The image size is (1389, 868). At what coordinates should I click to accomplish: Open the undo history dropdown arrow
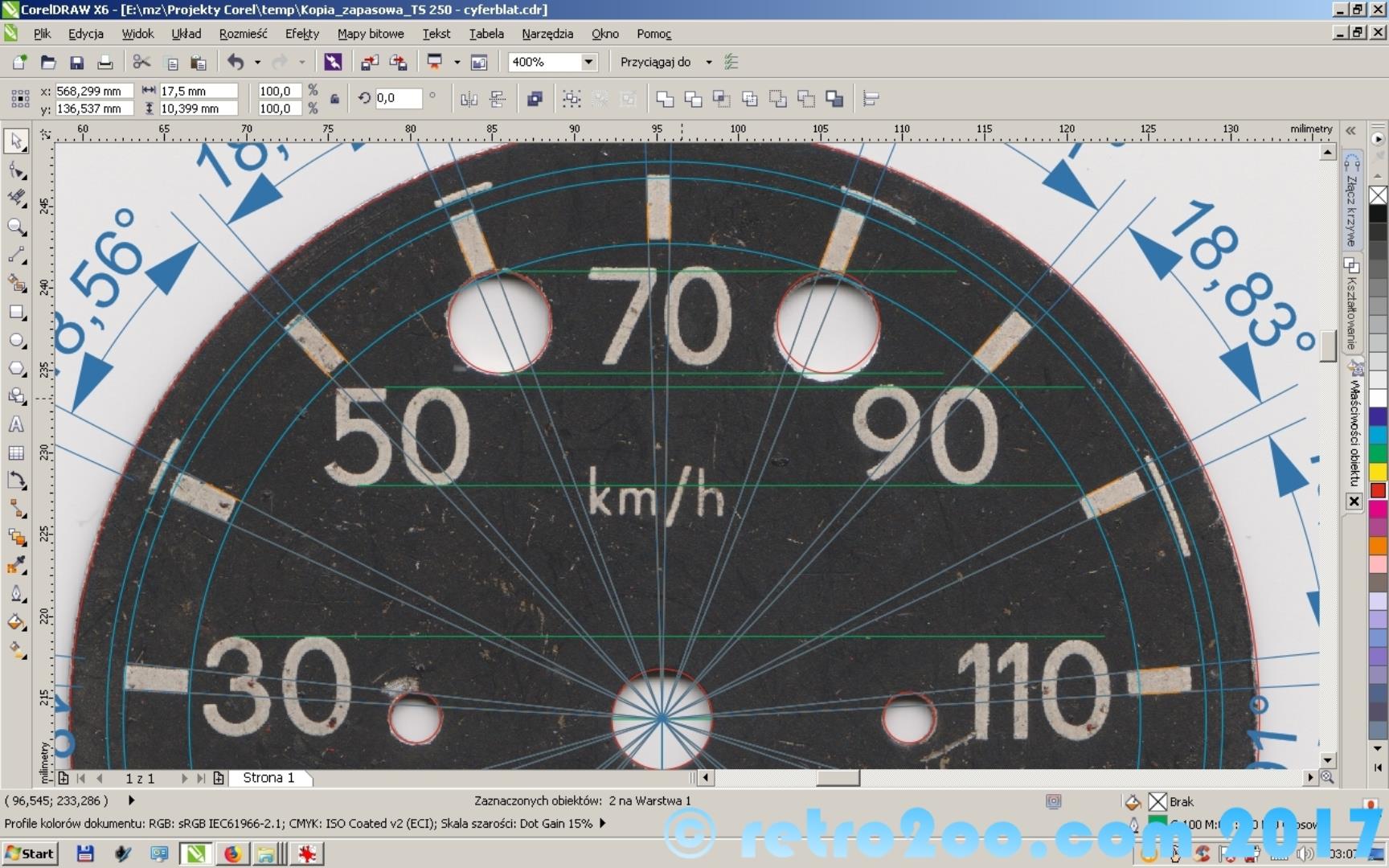(257, 62)
